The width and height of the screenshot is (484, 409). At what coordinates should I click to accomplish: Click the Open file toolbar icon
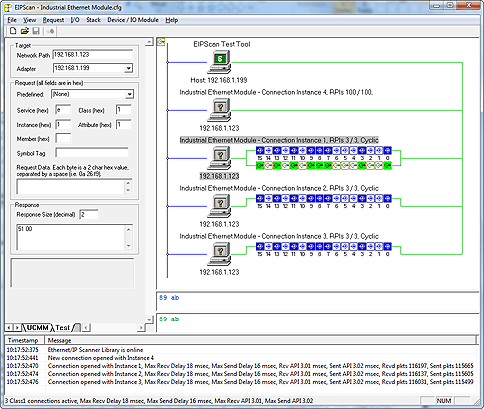[x=24, y=31]
